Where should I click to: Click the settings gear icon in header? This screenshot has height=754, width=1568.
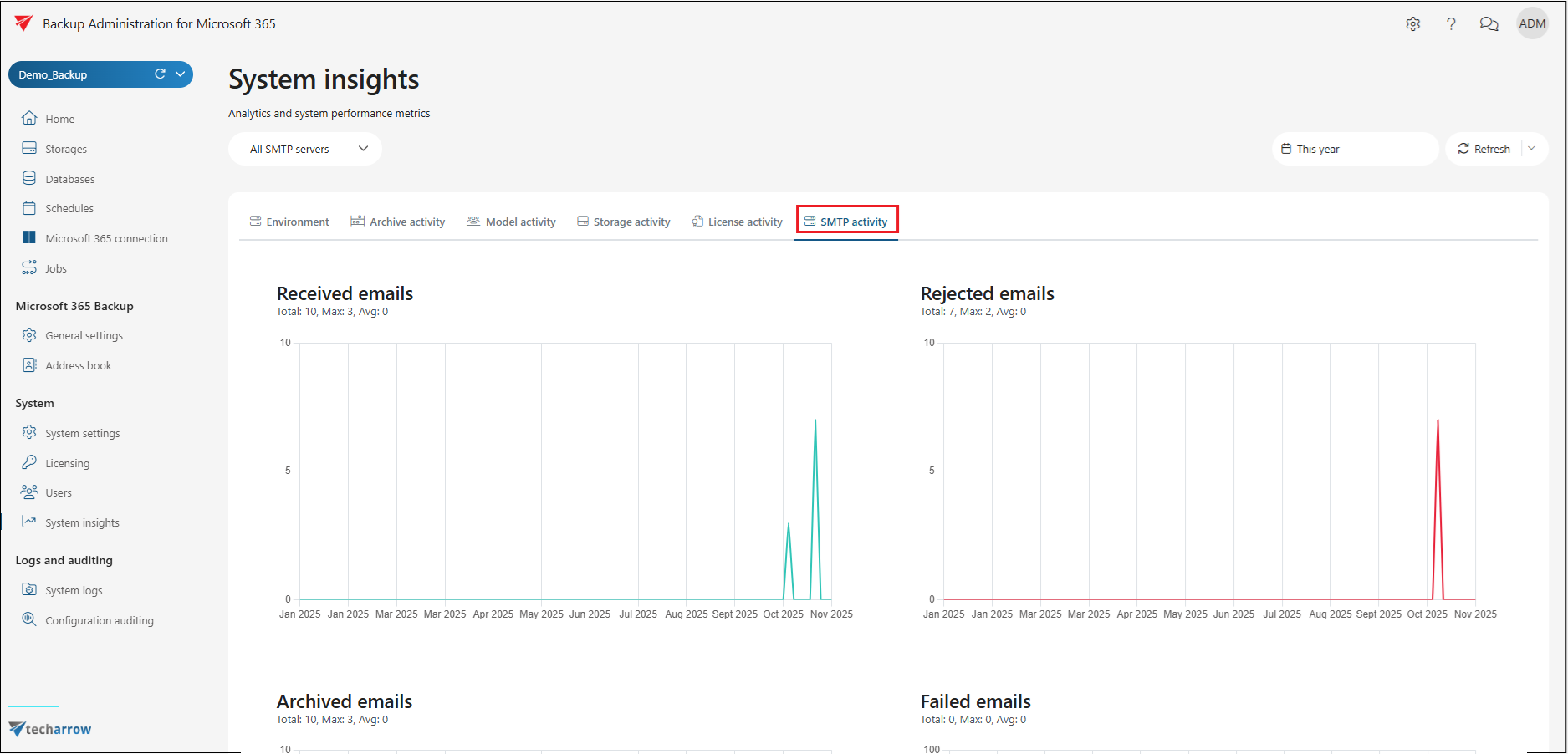pos(1412,24)
